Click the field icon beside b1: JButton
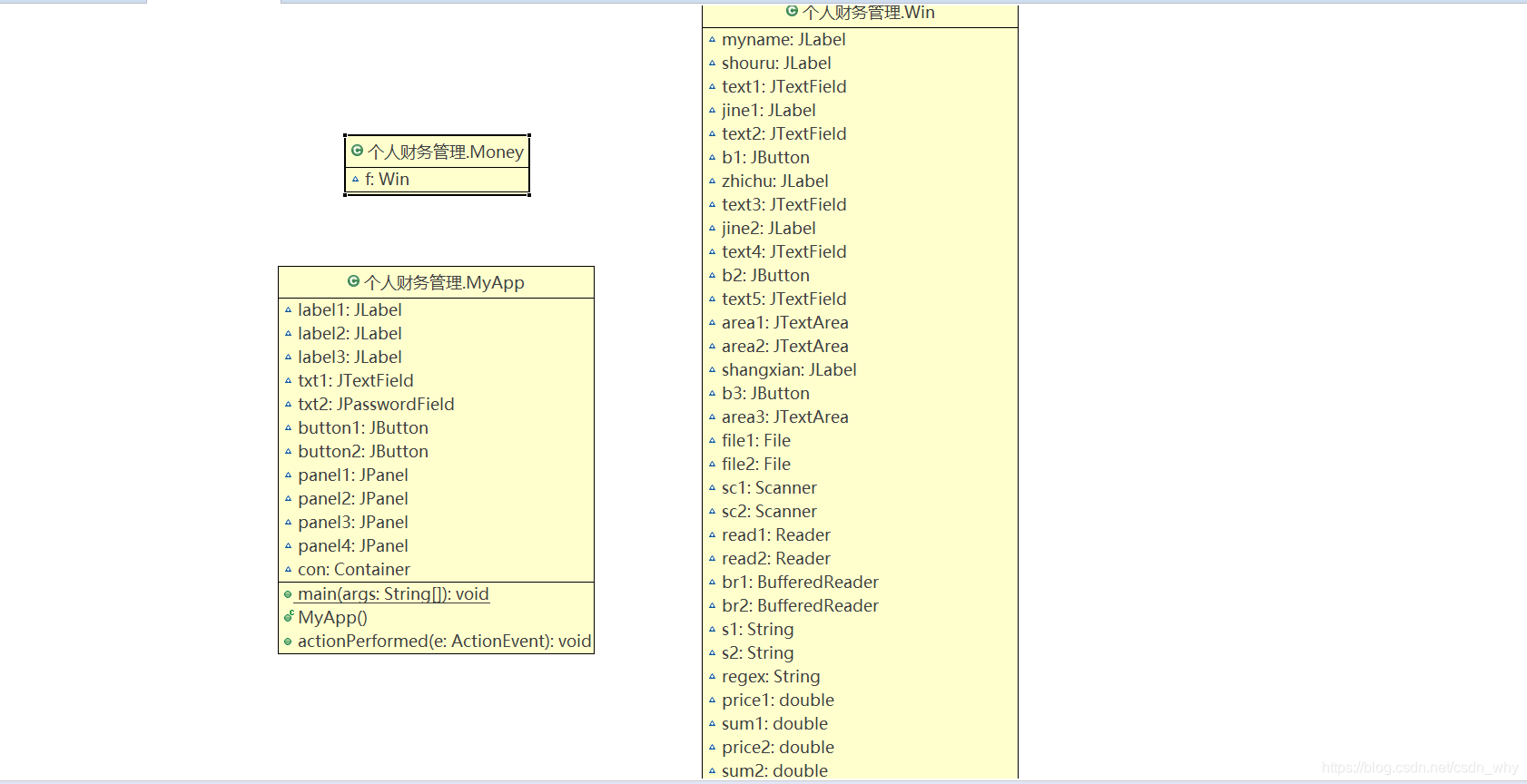The image size is (1527, 784). click(712, 158)
